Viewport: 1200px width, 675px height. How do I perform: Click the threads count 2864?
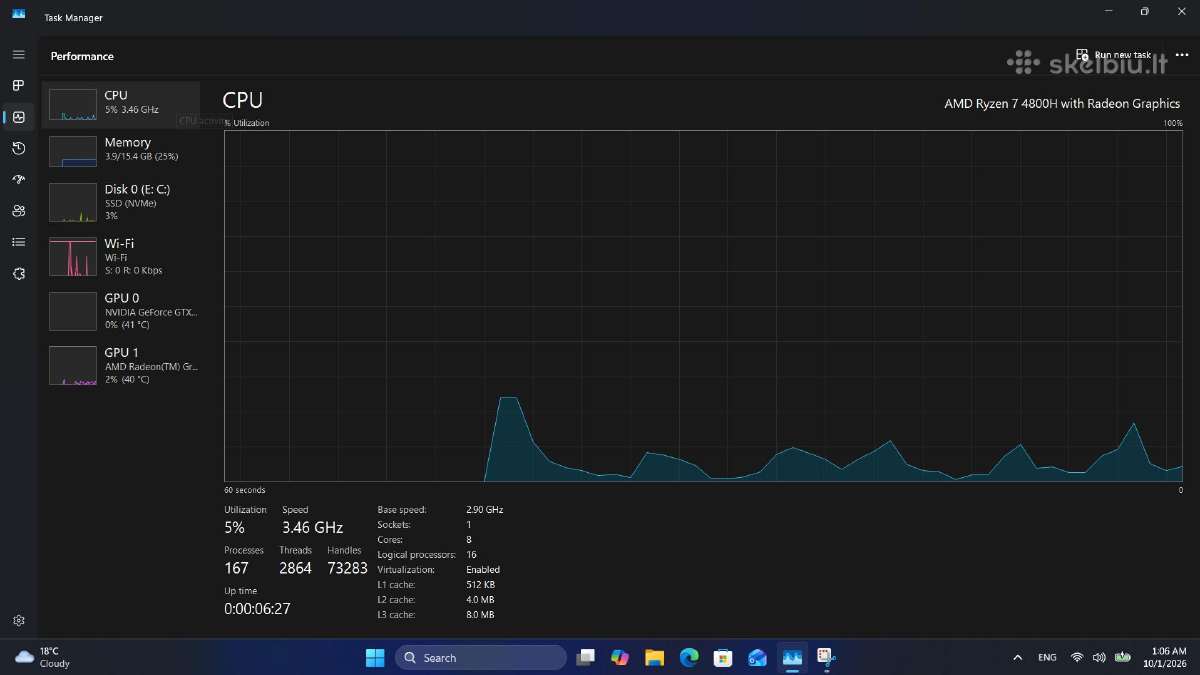click(295, 568)
